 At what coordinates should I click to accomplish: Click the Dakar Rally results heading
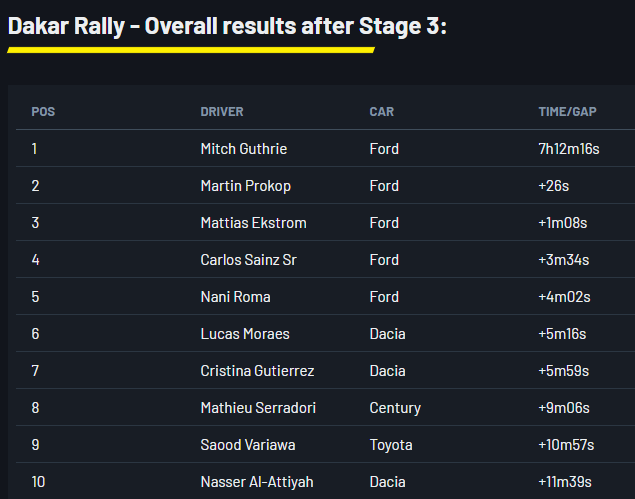coord(227,26)
